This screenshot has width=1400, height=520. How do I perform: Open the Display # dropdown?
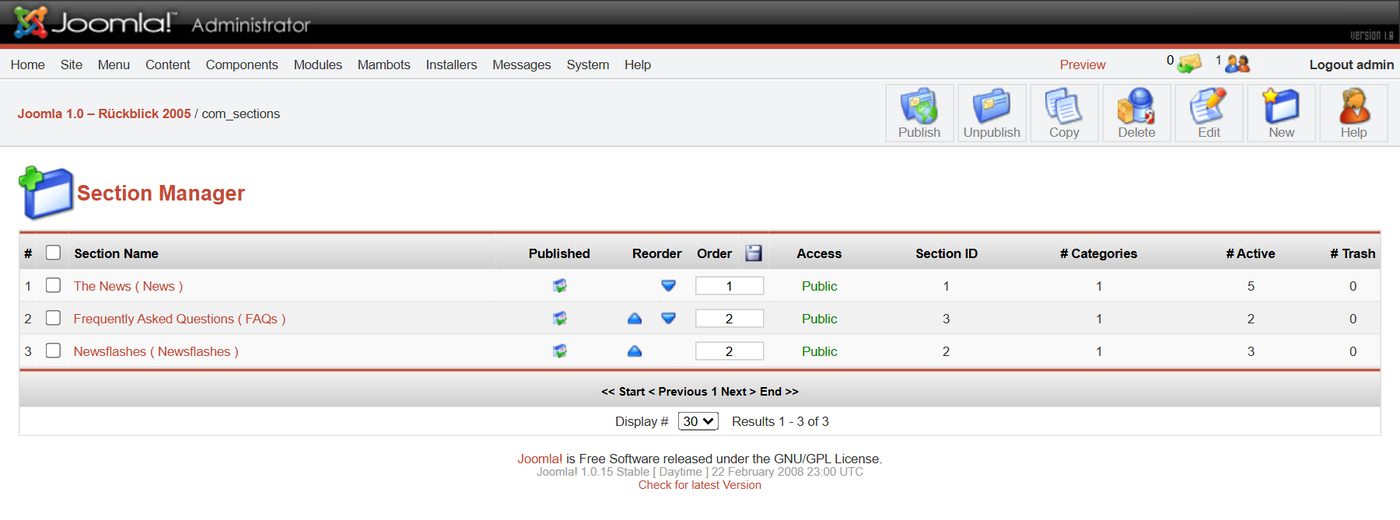pyautogui.click(x=698, y=421)
